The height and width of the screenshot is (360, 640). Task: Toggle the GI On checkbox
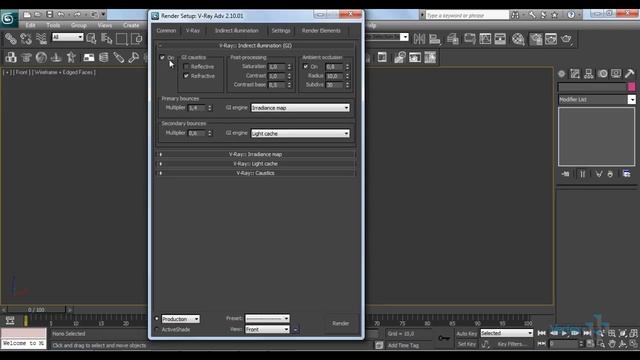[162, 58]
